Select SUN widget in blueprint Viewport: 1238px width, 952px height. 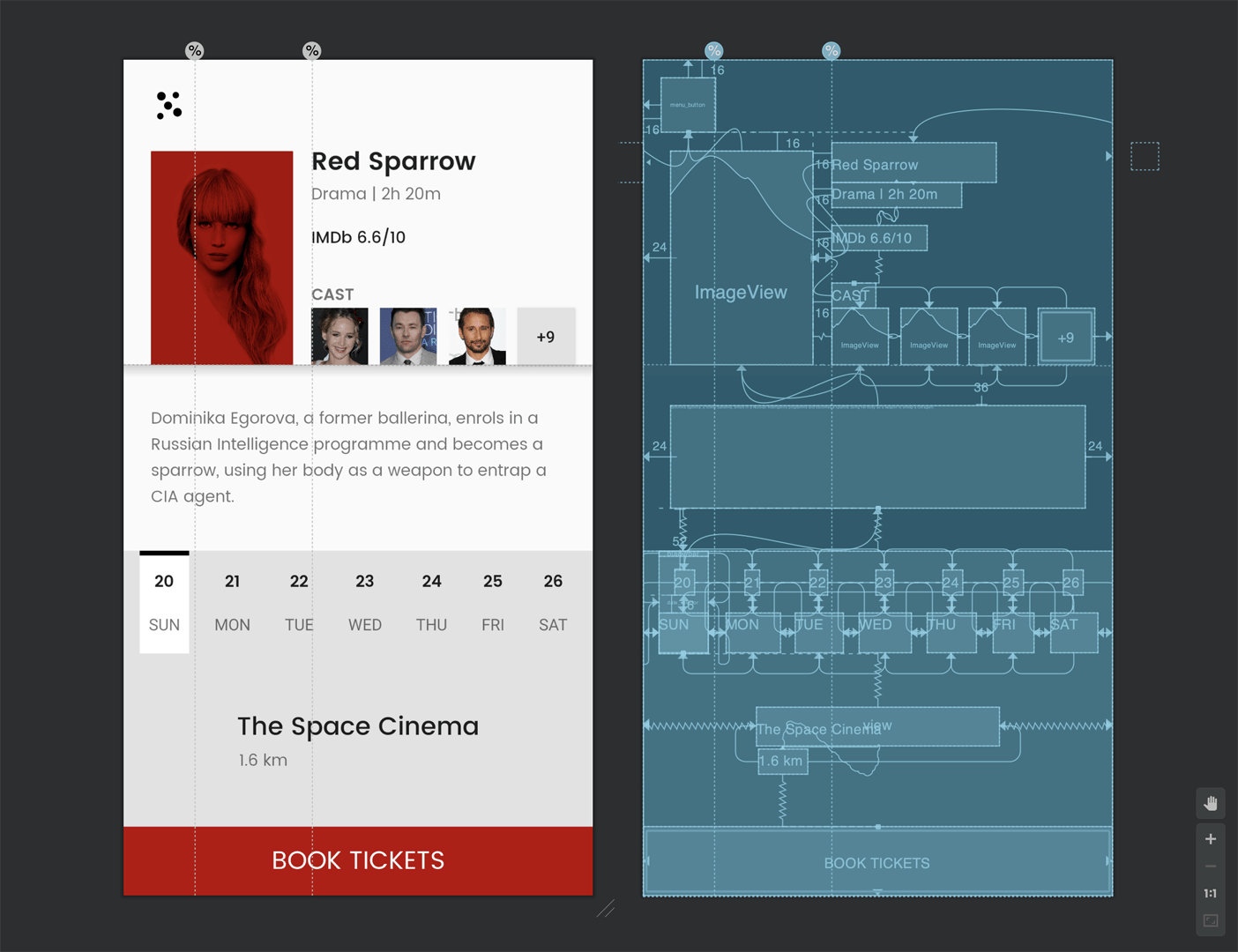click(x=682, y=632)
